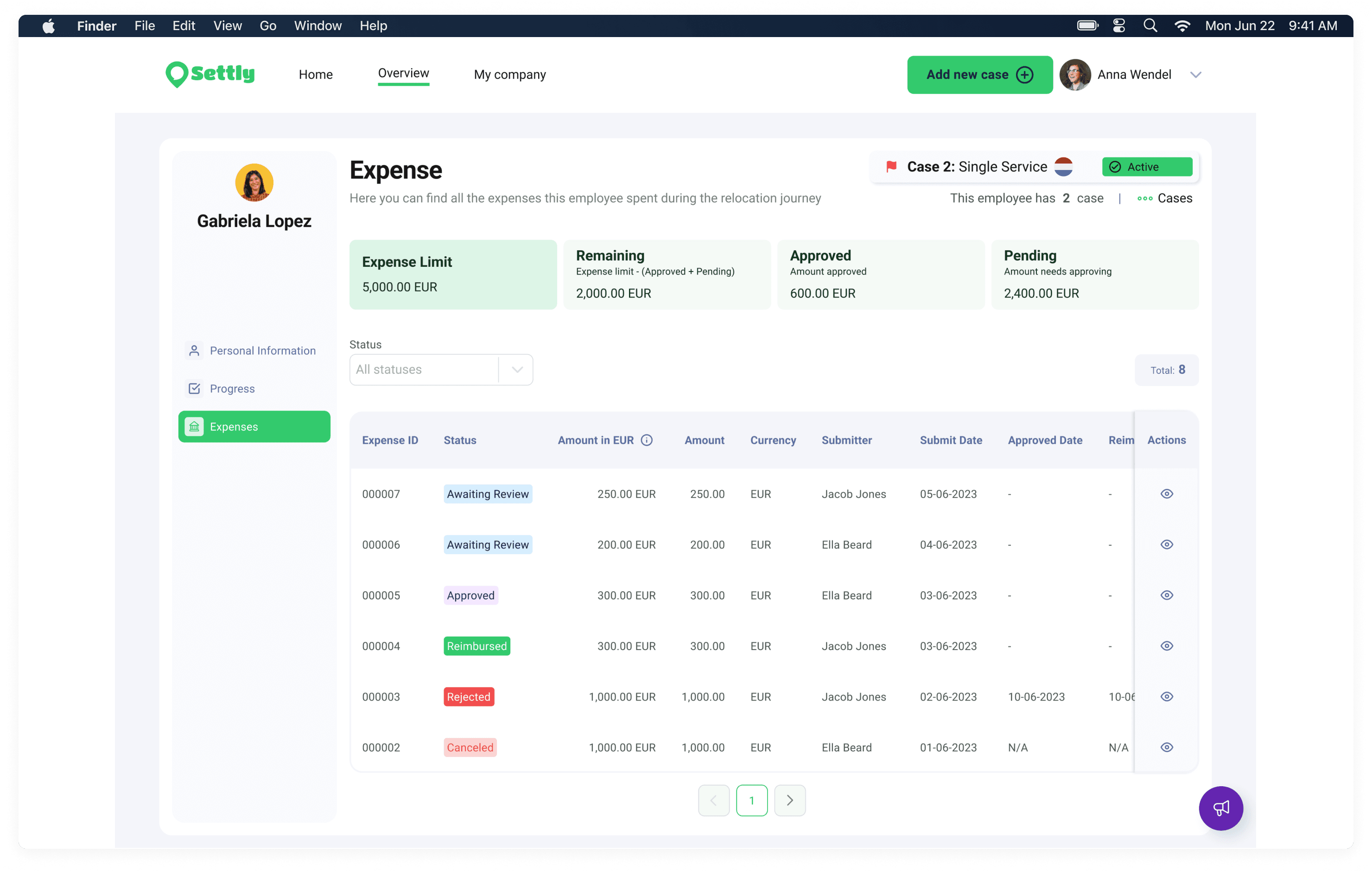Viewport: 1372px width, 871px height.
Task: Click the Netherlands flag on case badge
Action: (x=1063, y=167)
